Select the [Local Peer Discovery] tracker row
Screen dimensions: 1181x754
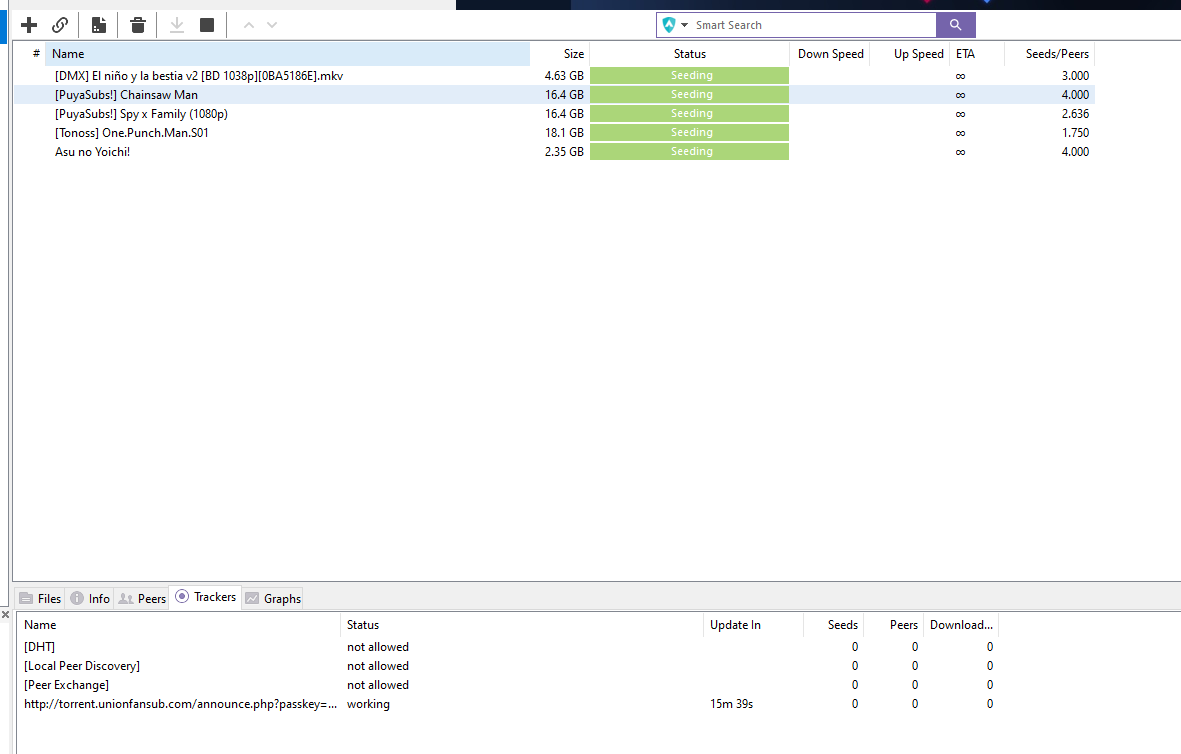pos(508,666)
